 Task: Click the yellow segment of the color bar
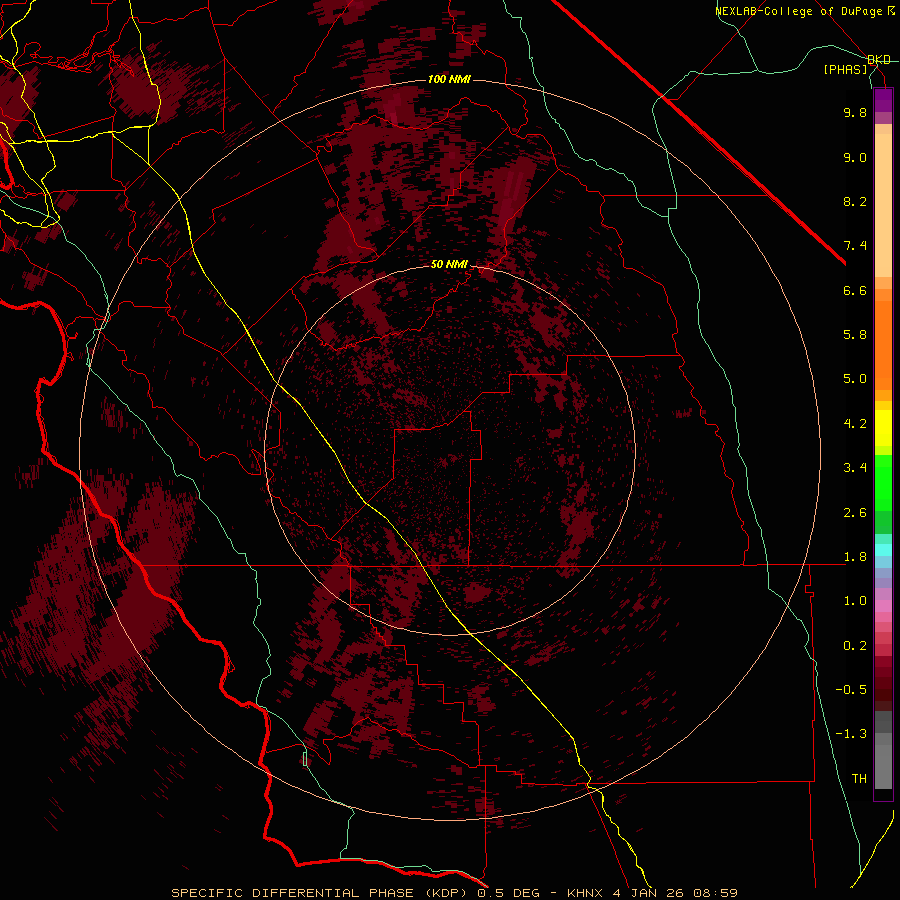(x=883, y=428)
